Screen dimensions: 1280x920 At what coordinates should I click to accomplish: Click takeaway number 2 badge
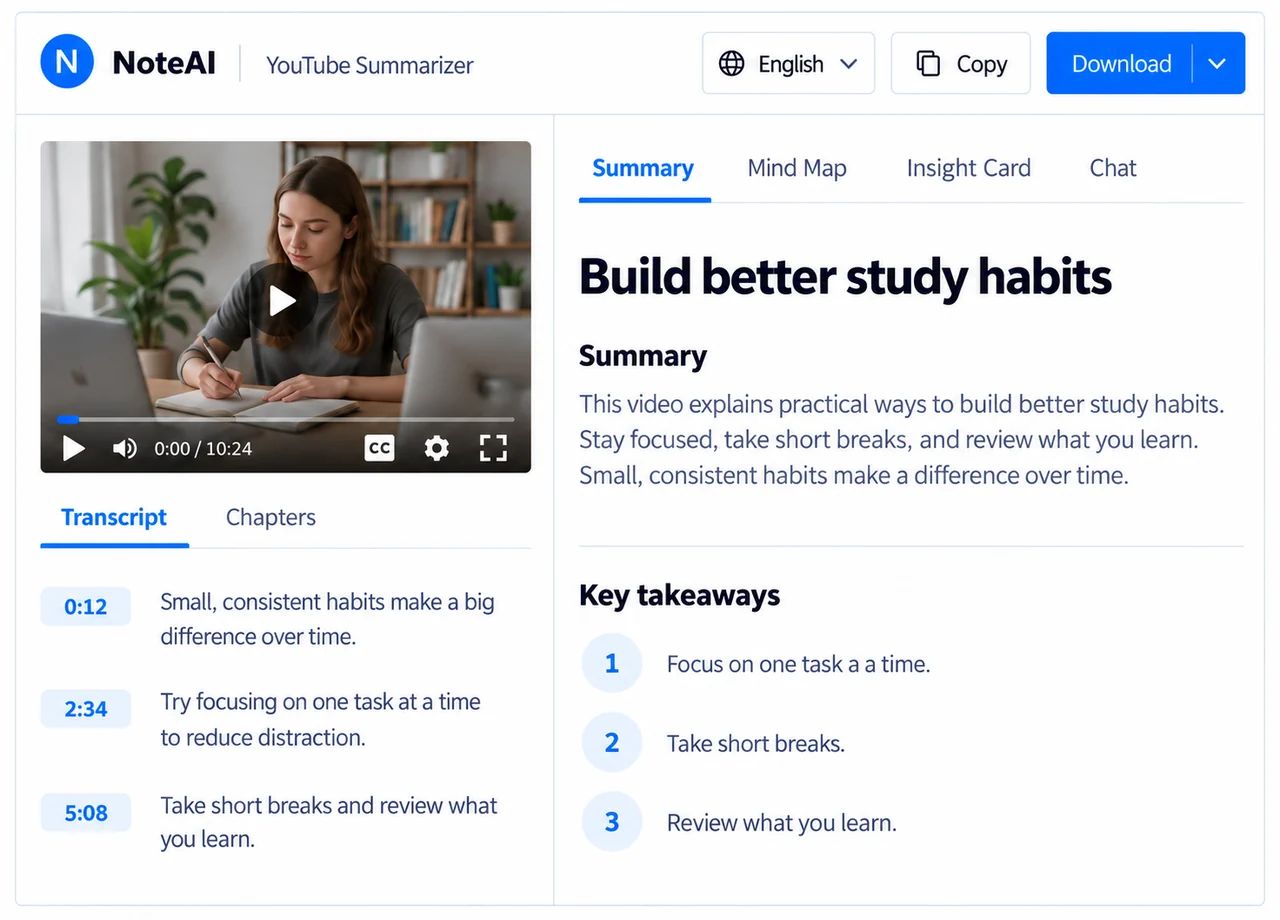[612, 742]
